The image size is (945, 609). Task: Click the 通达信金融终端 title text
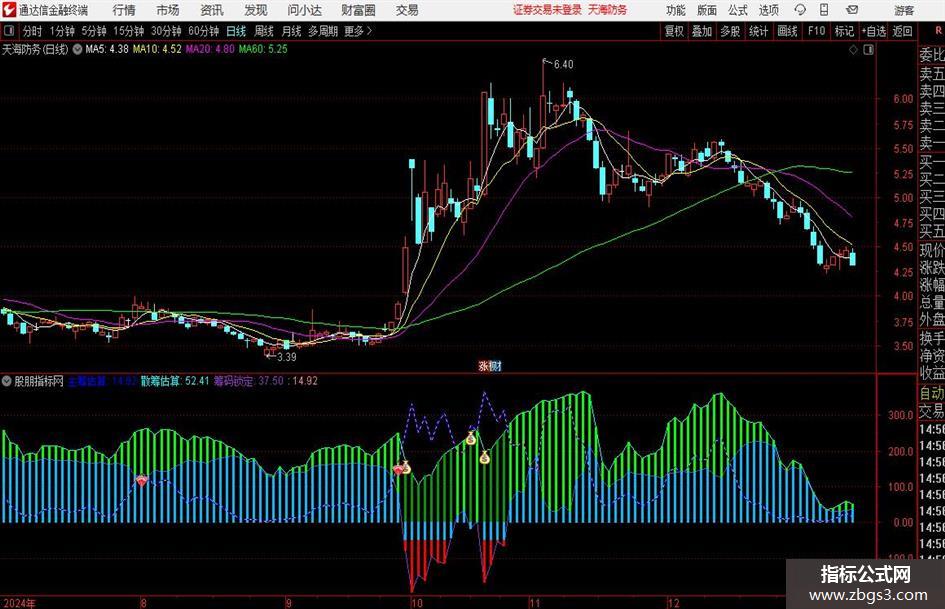[x=53, y=10]
